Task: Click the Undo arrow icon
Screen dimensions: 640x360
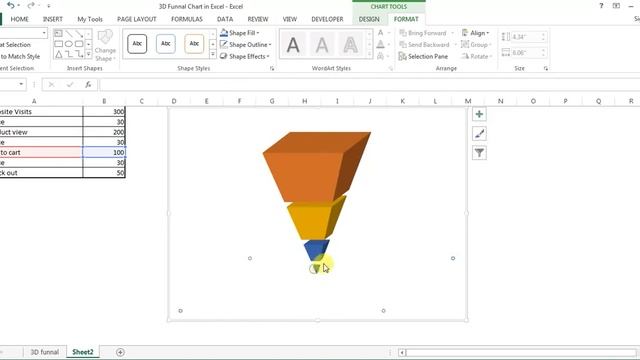Action: 11,6
